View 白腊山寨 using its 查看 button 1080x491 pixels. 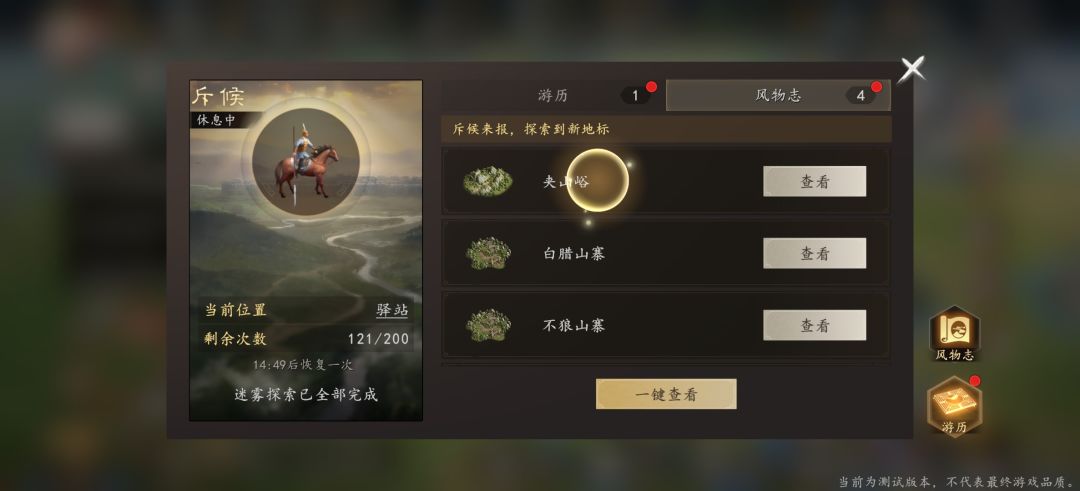pyautogui.click(x=814, y=253)
